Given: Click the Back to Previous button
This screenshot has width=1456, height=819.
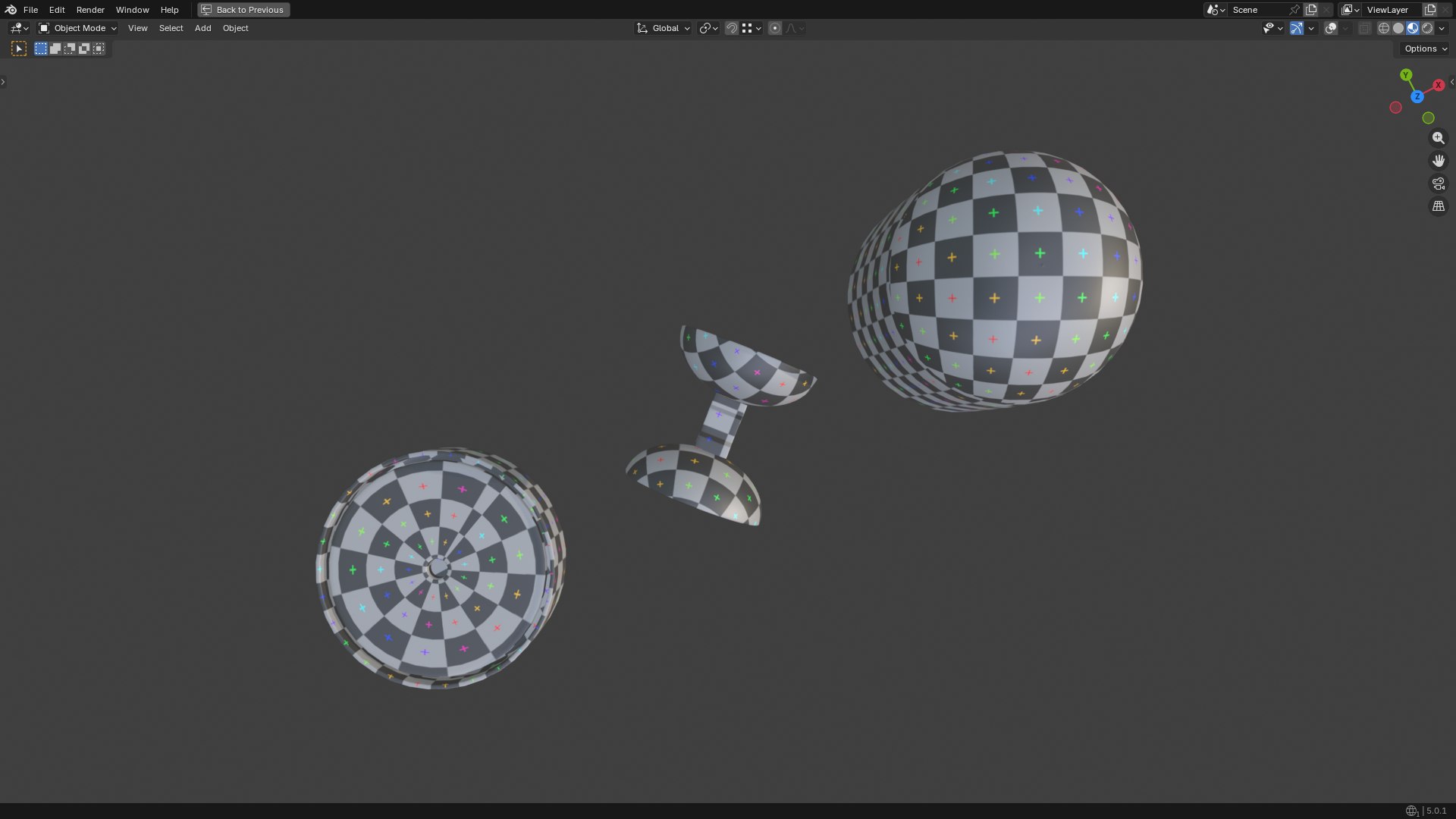Looking at the screenshot, I should point(243,10).
